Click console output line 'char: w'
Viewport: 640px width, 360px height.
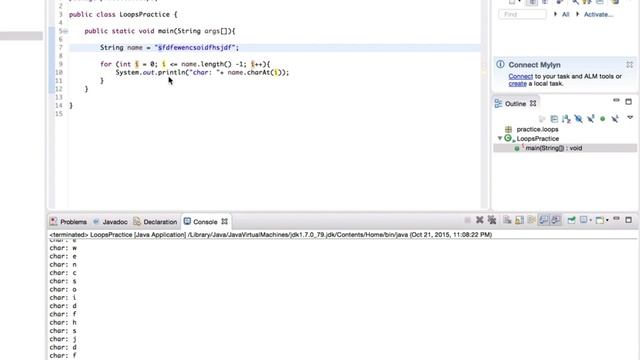point(63,248)
